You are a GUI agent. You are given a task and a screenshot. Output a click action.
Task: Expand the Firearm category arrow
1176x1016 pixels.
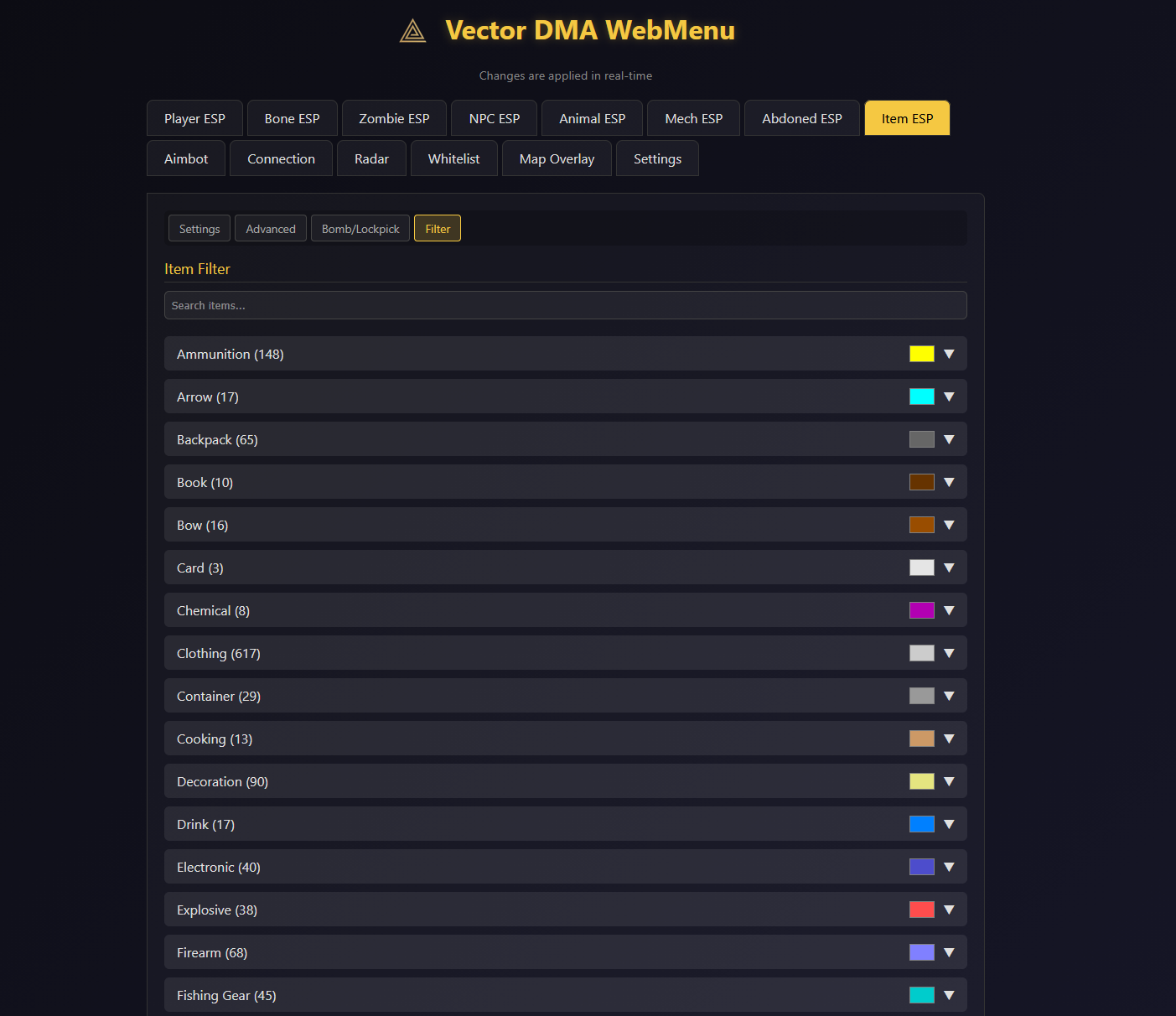(949, 952)
